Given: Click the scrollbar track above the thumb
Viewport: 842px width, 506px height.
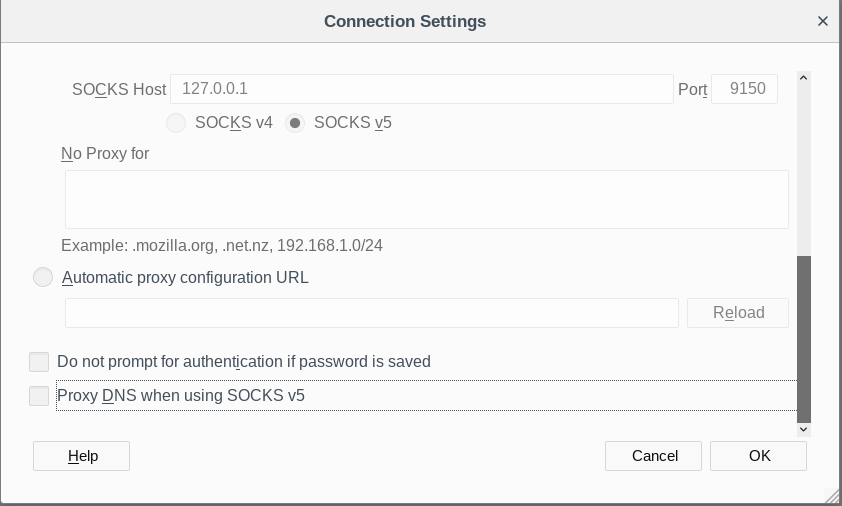Looking at the screenshot, I should pyautogui.click(x=803, y=170).
